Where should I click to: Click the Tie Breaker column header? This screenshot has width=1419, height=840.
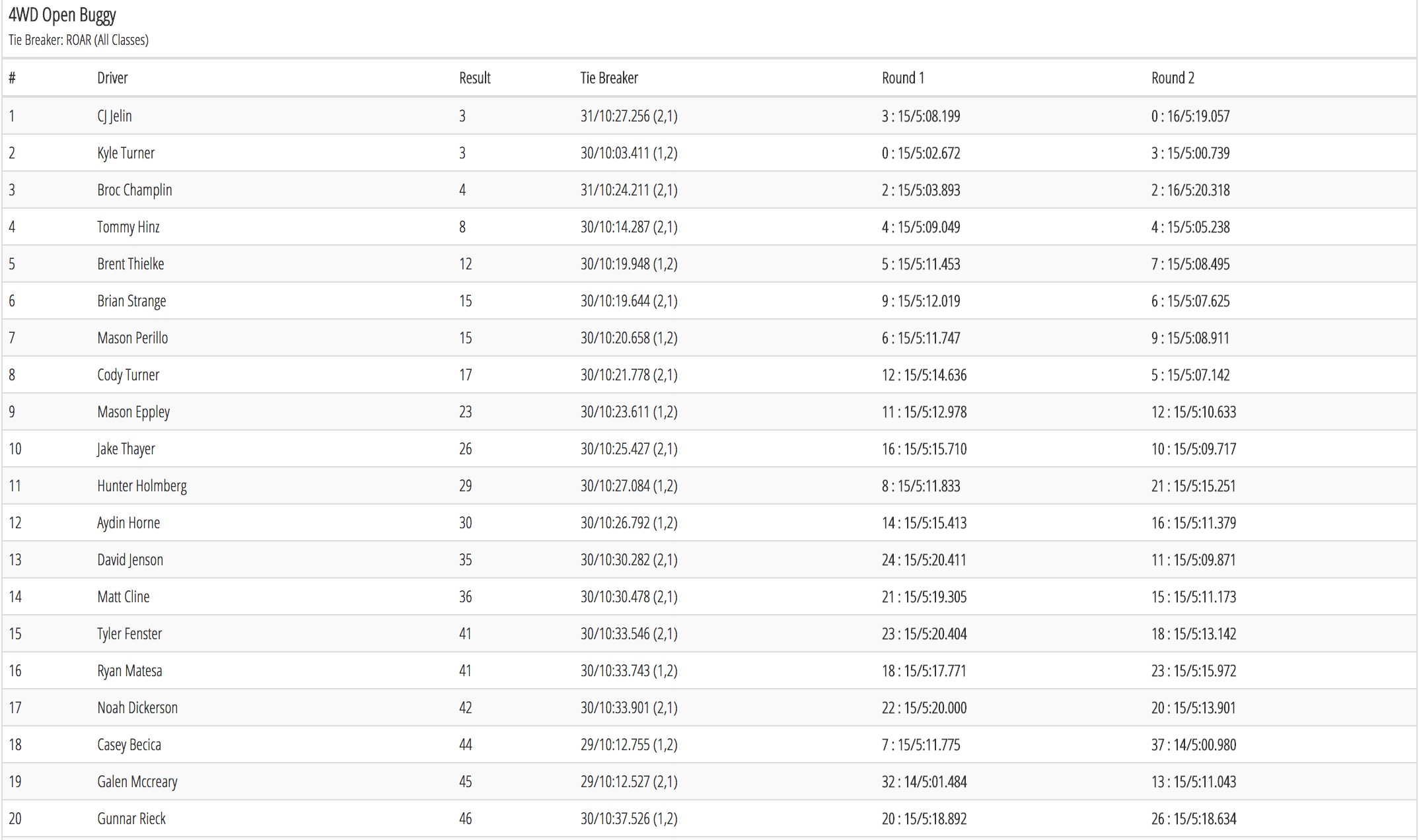pyautogui.click(x=609, y=78)
